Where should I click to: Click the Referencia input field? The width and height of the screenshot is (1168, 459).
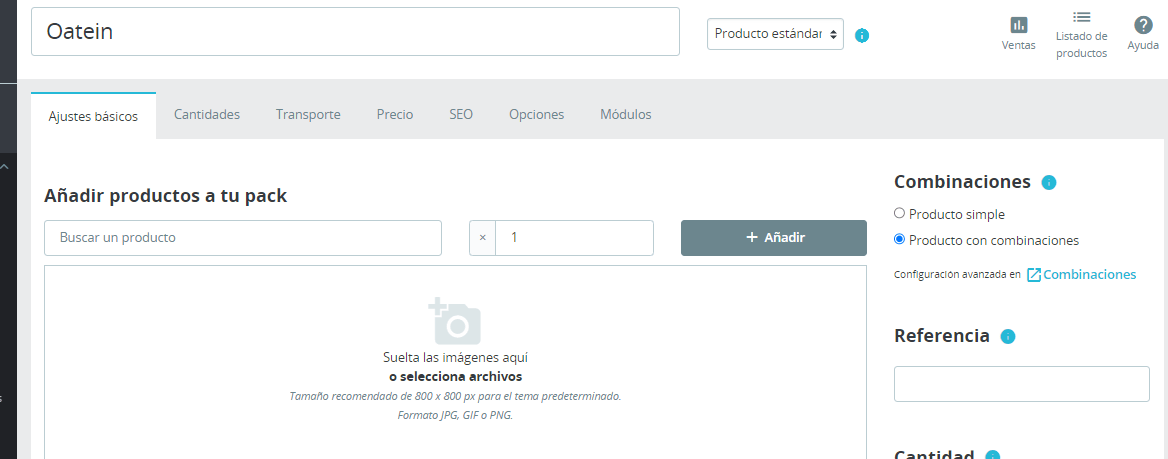coord(1022,384)
